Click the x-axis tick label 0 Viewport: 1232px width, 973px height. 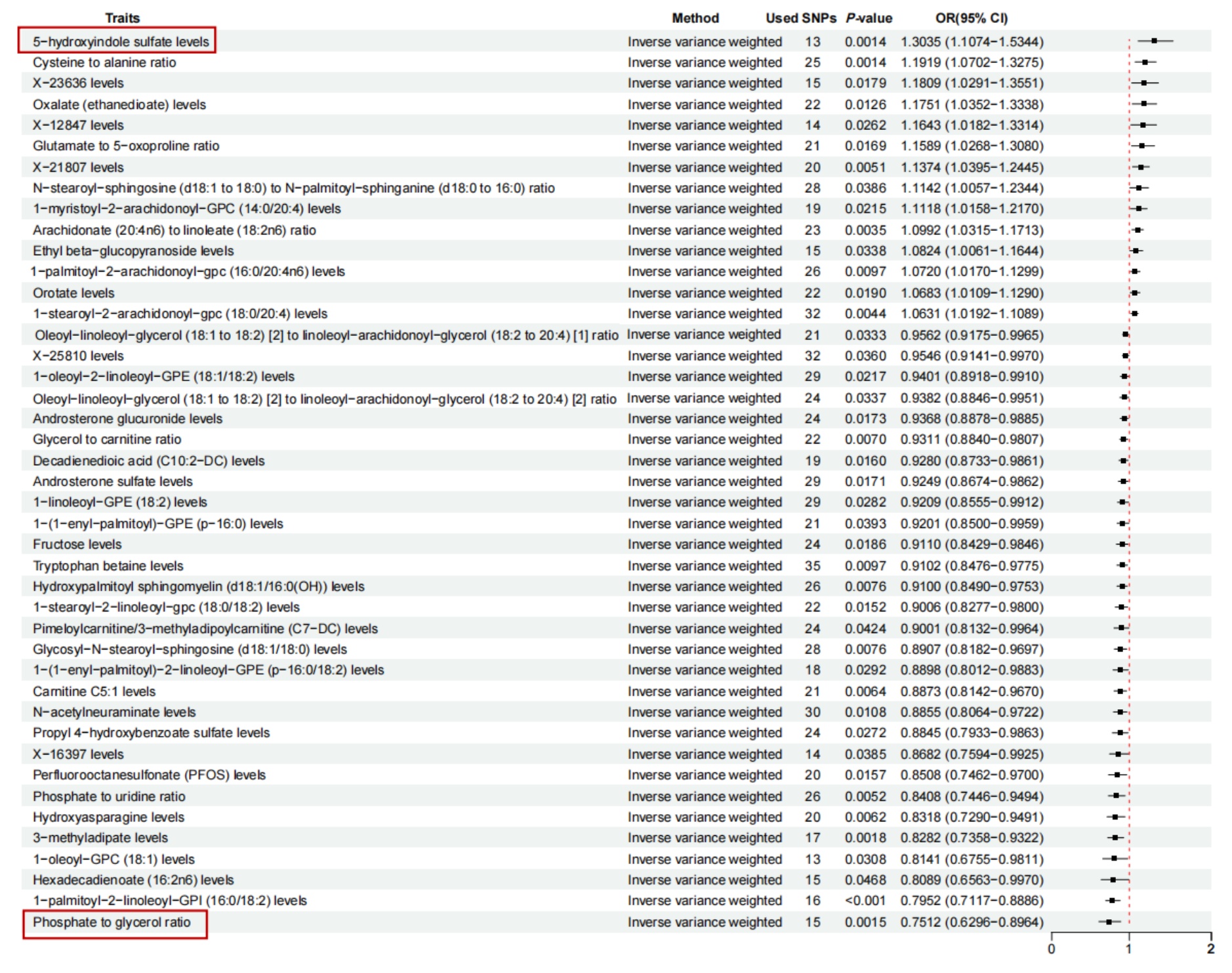1051,949
